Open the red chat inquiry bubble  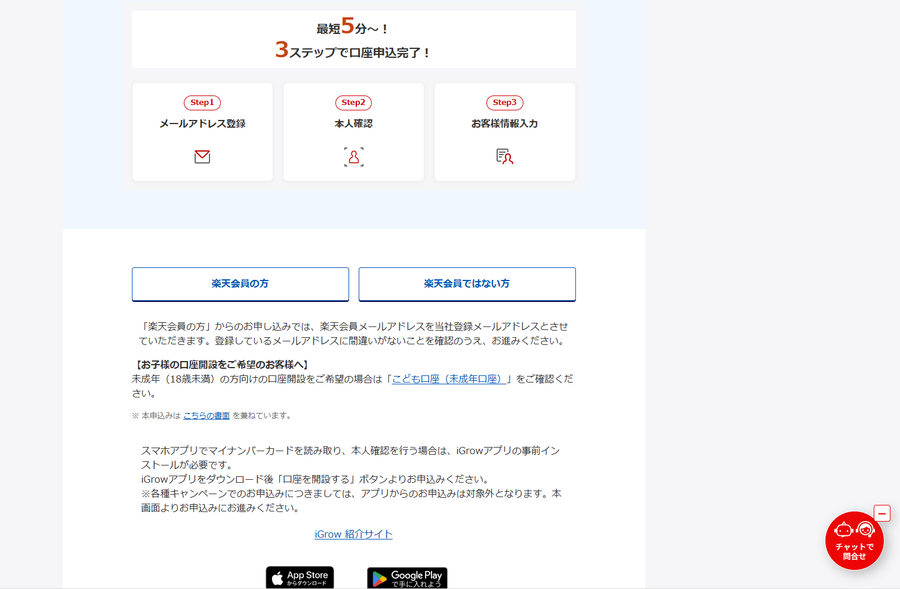854,541
